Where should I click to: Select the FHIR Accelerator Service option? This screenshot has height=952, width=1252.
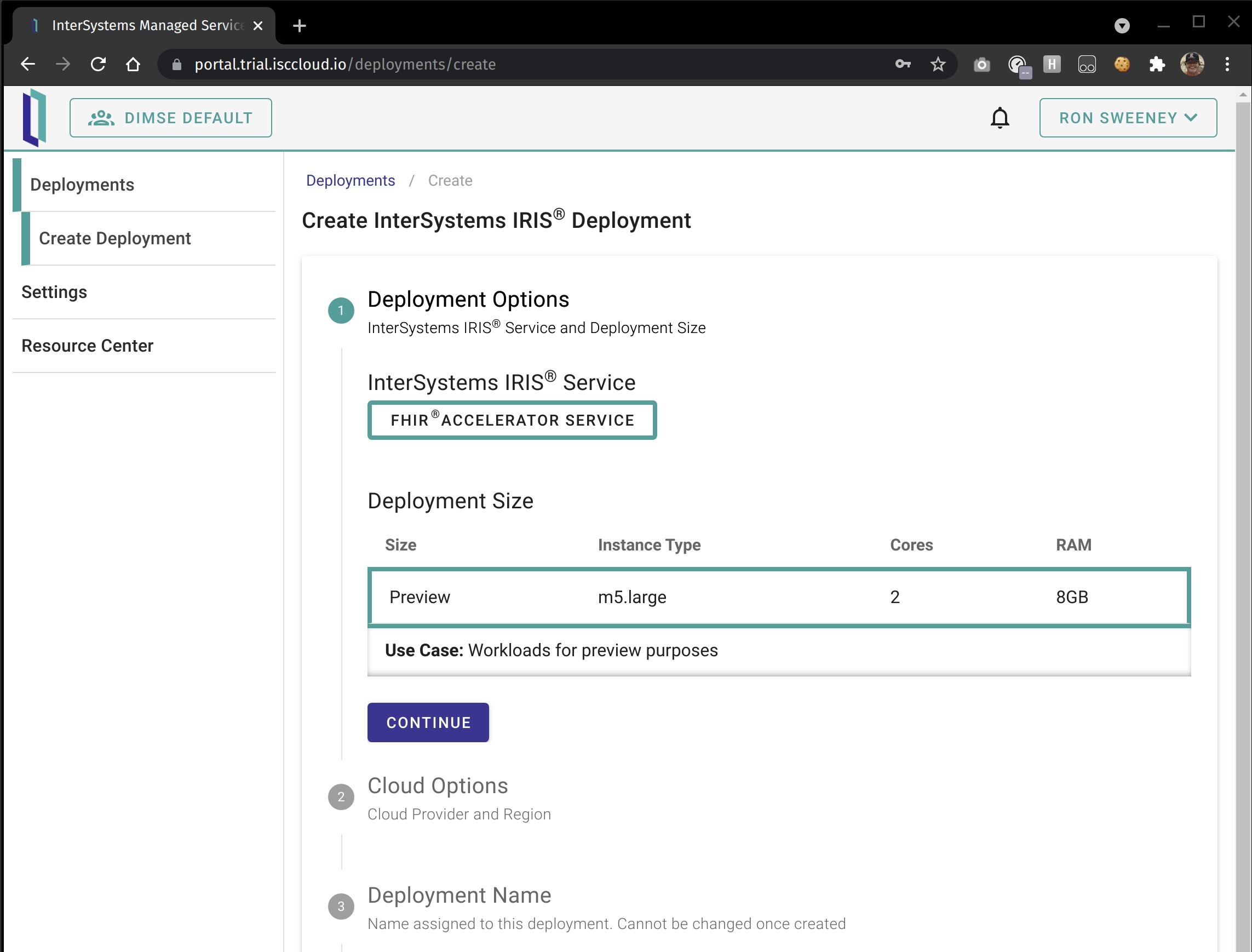click(x=512, y=420)
